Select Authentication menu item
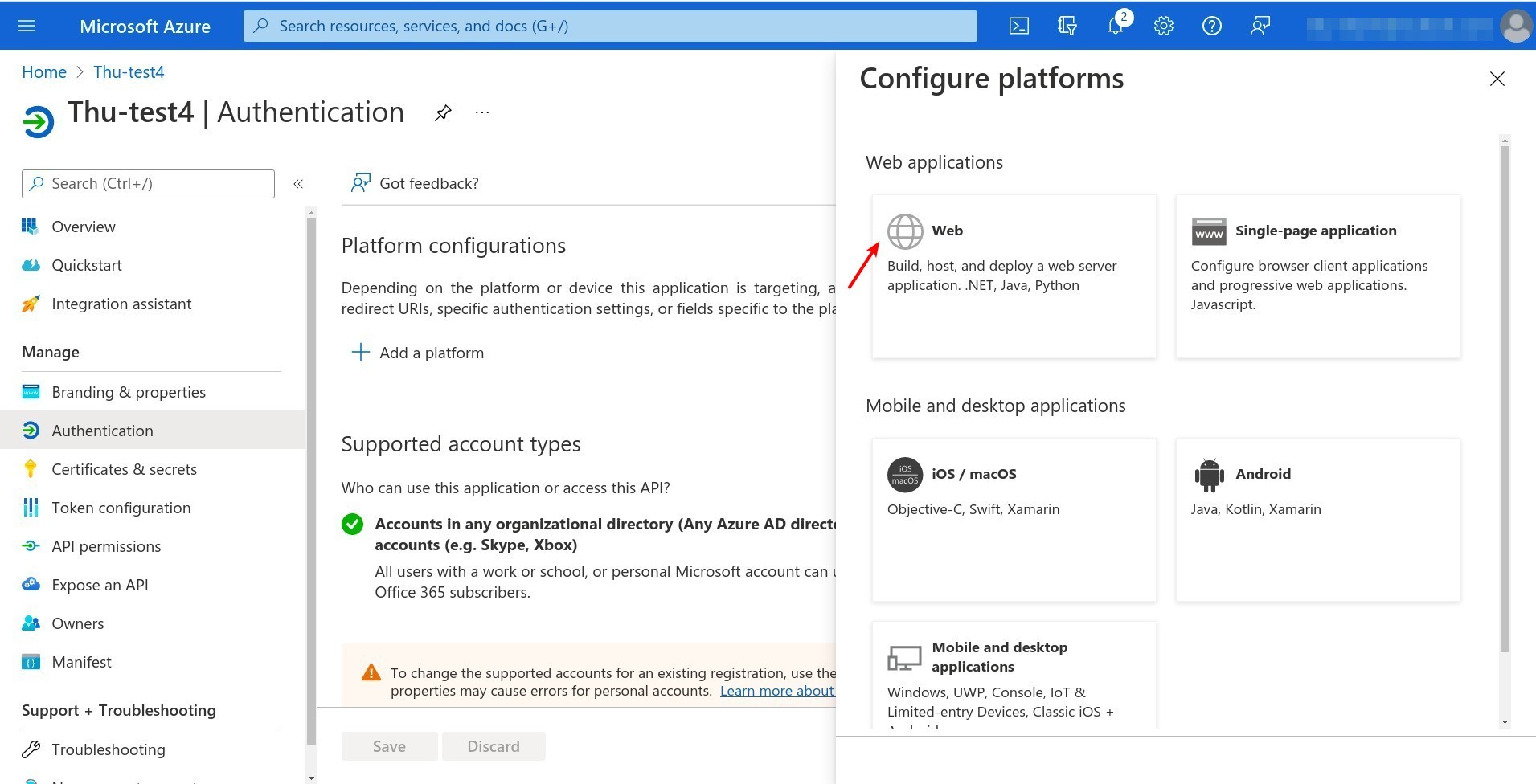The width and height of the screenshot is (1536, 784). (x=153, y=431)
